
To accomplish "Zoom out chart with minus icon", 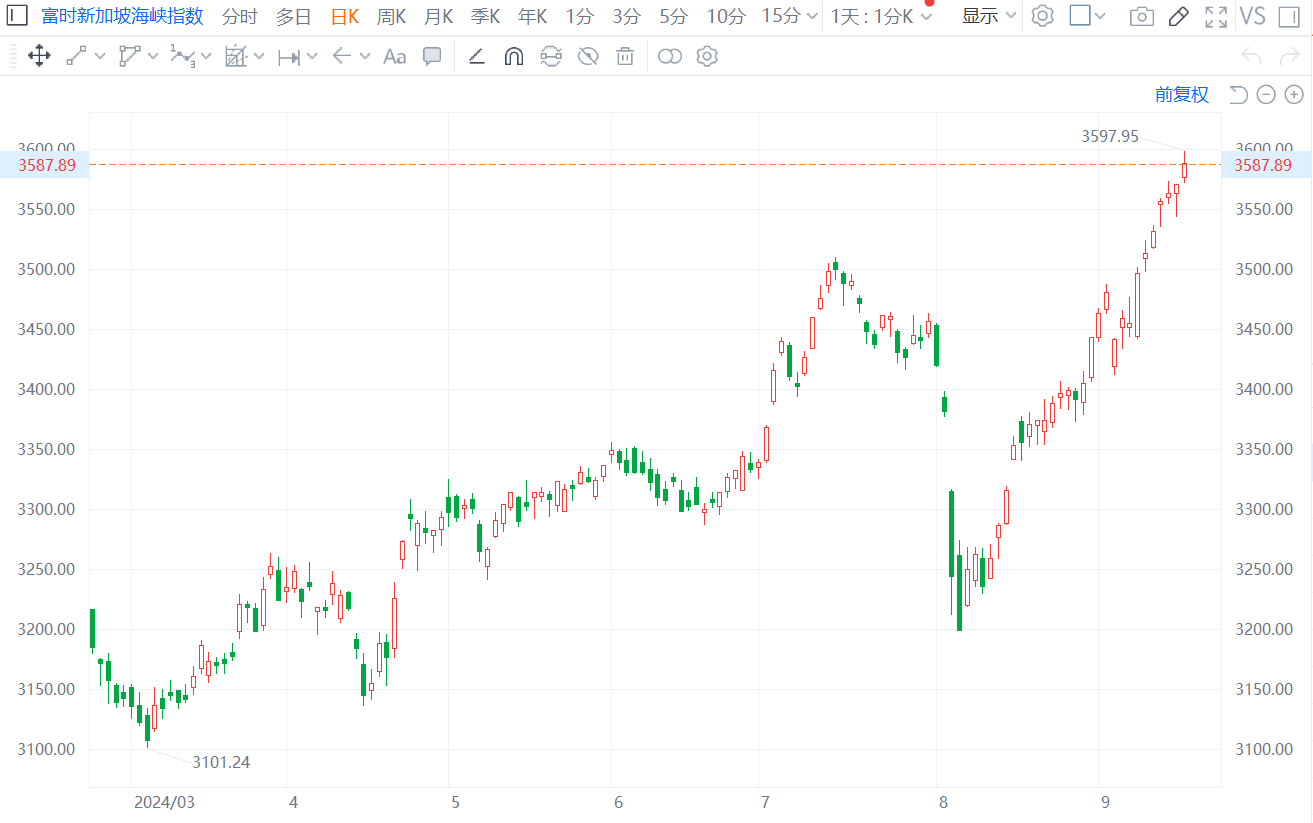I will point(1266,95).
